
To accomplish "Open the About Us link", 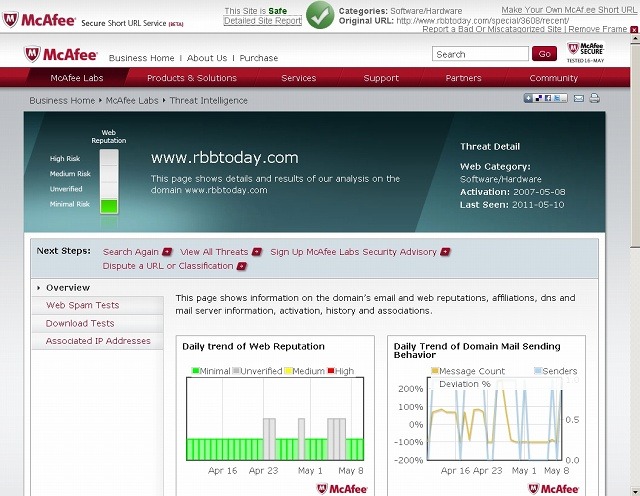I will coord(207,58).
